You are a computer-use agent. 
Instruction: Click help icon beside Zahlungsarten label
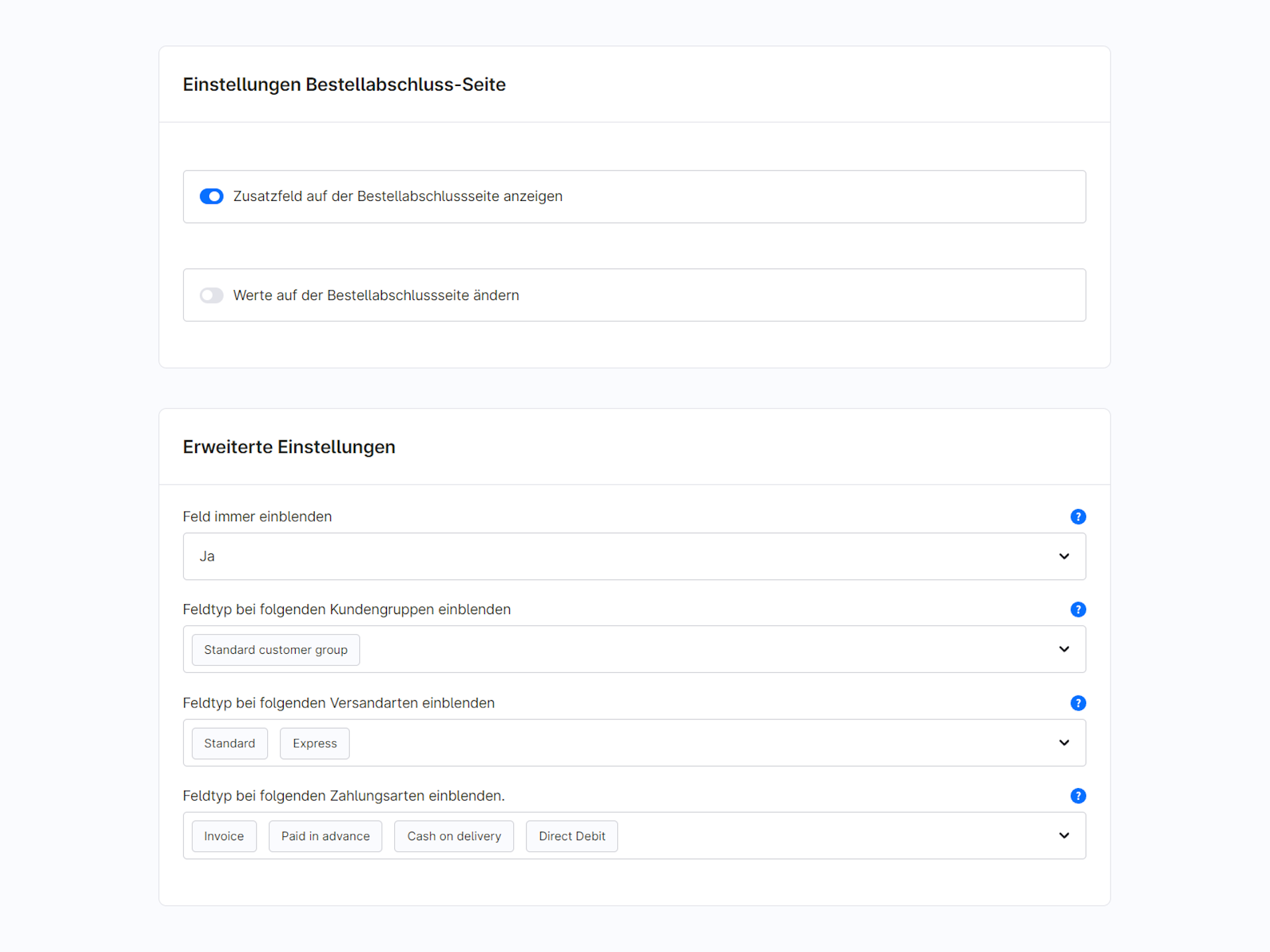1078,796
